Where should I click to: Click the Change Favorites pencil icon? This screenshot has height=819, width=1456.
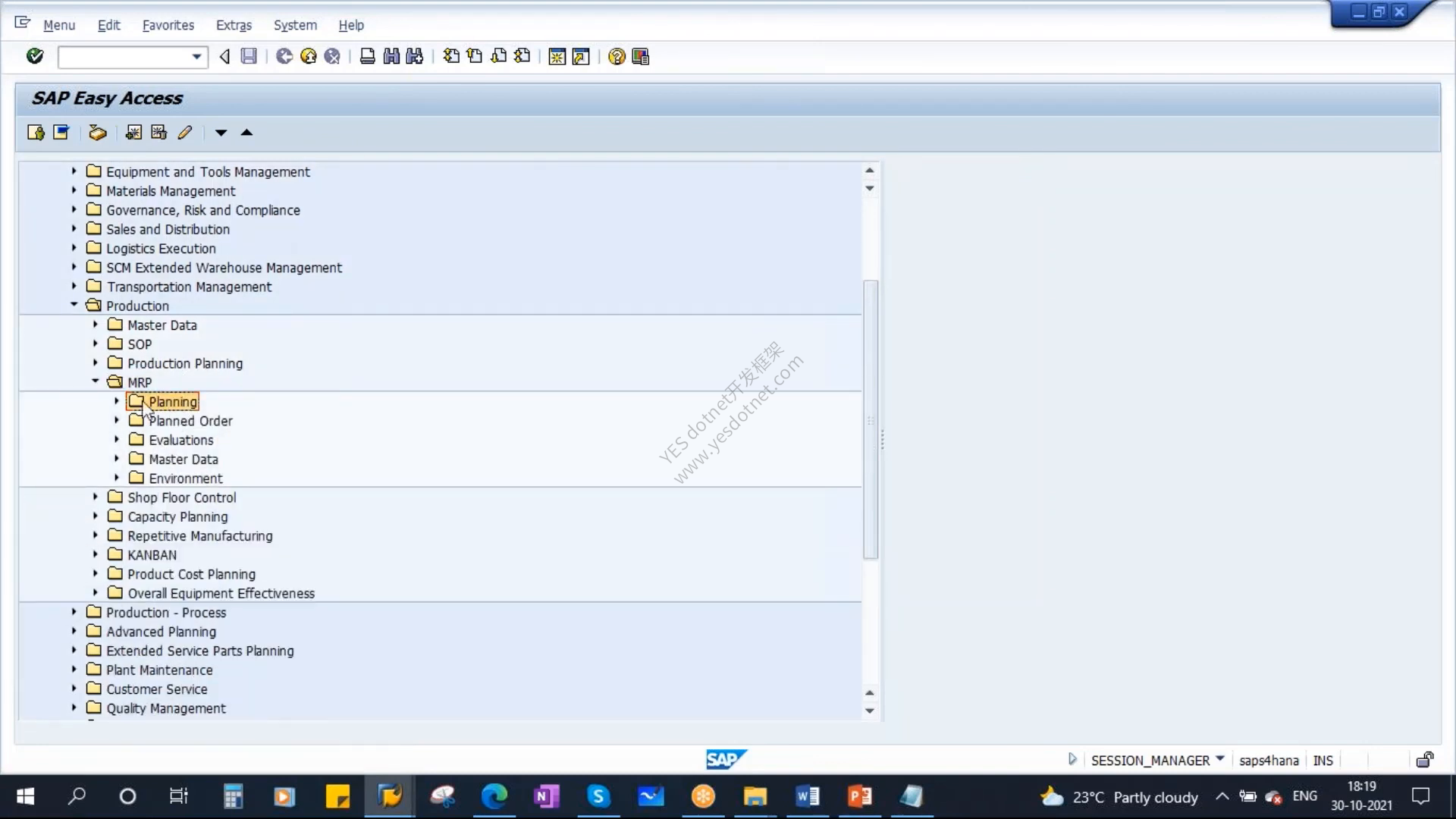click(x=184, y=133)
